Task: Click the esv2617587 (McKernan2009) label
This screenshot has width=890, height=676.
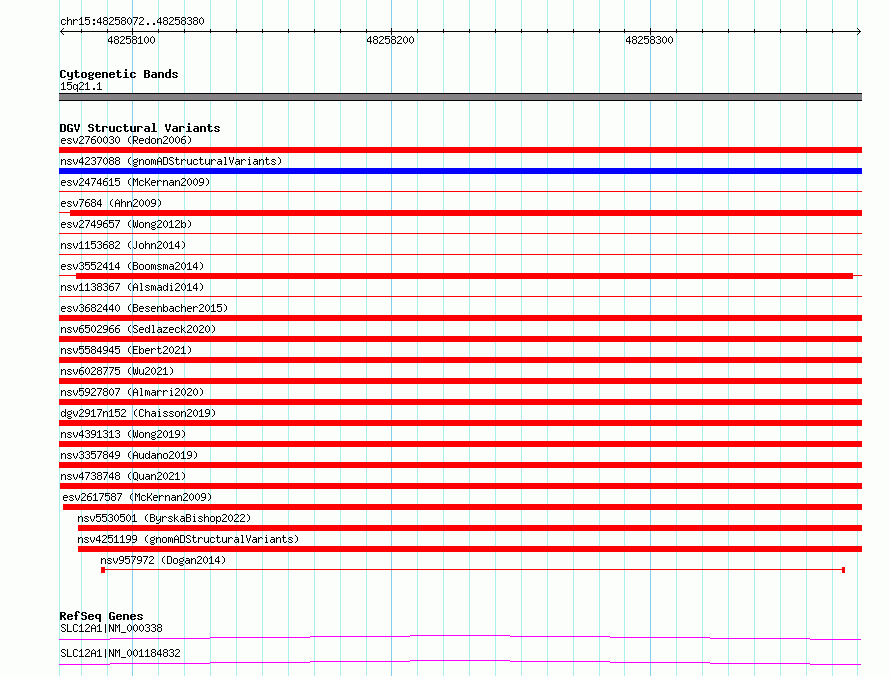Action: tap(137, 497)
